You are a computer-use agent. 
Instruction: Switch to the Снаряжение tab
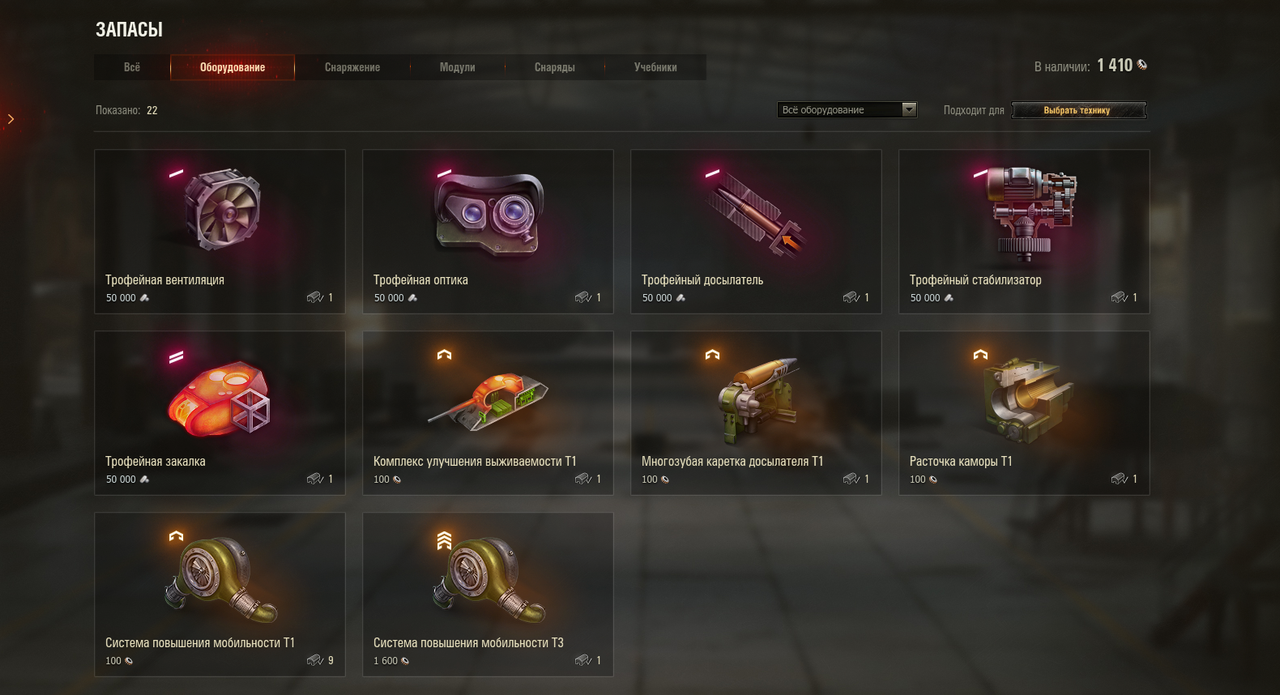(352, 67)
